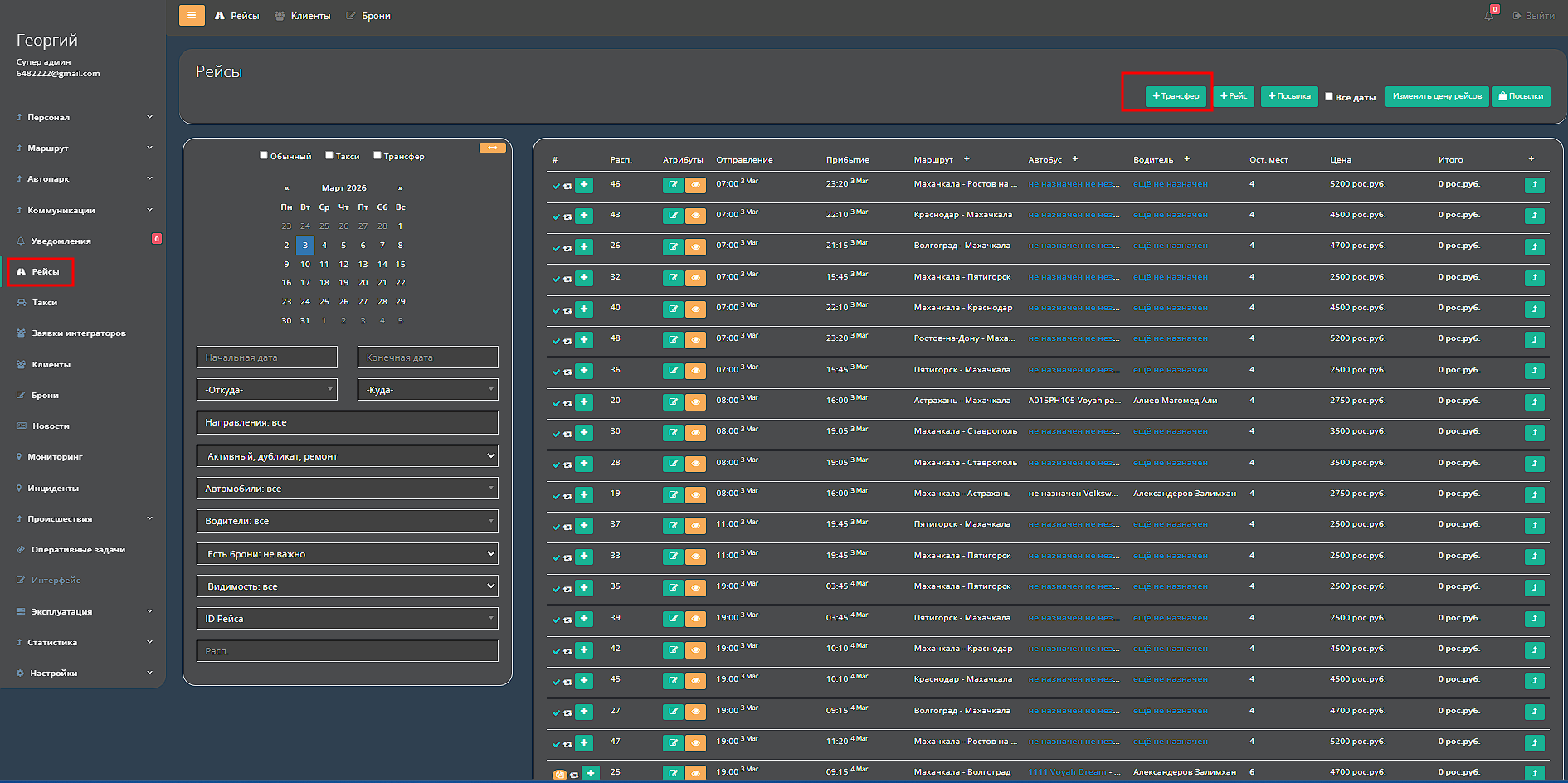This screenshot has width=1568, height=783.
Task: Click green plus button on schedule 43 row
Action: tap(584, 216)
